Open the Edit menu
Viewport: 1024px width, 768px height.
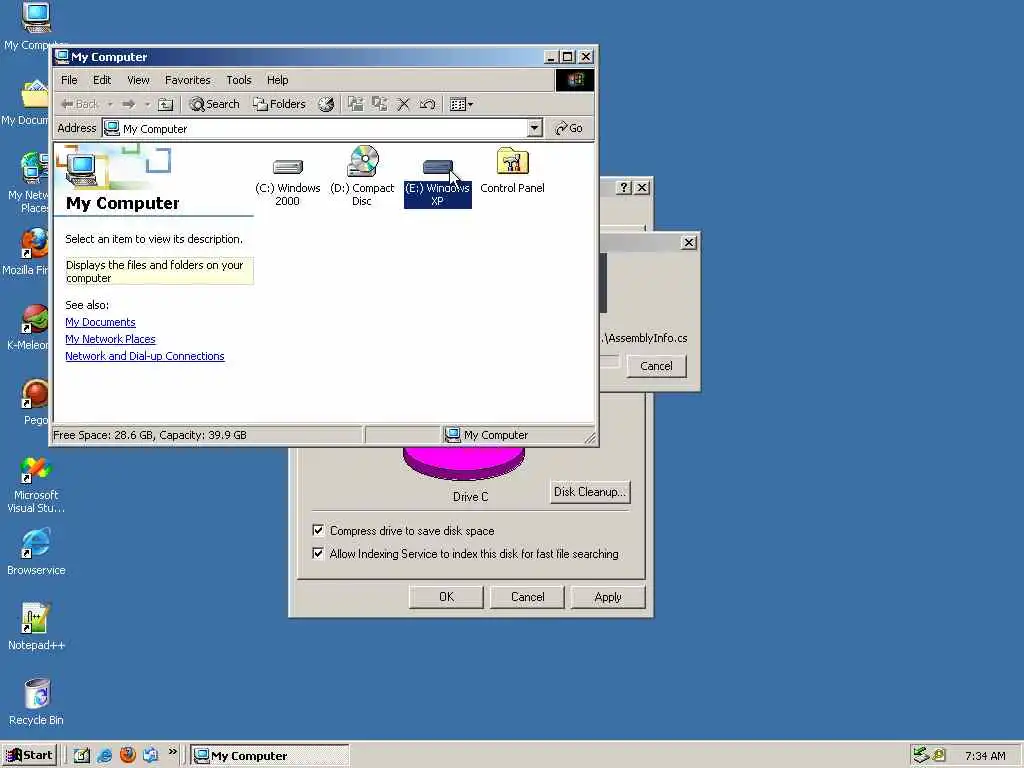click(x=102, y=80)
